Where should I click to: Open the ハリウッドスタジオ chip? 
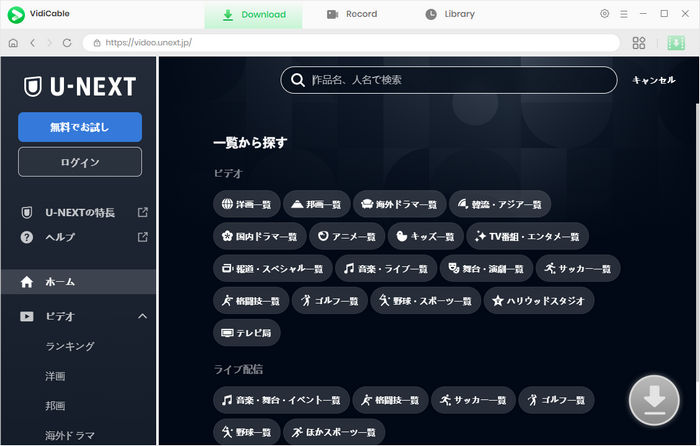click(539, 301)
